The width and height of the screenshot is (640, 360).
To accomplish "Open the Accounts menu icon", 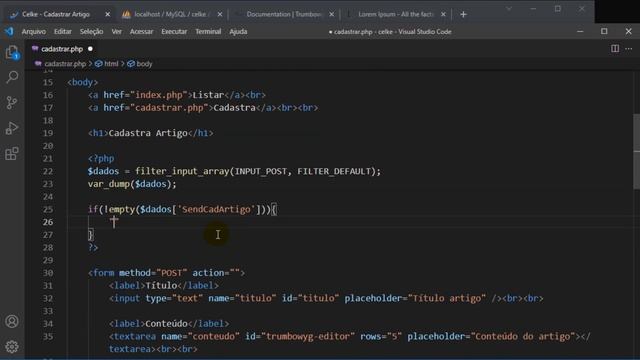I will point(12,322).
